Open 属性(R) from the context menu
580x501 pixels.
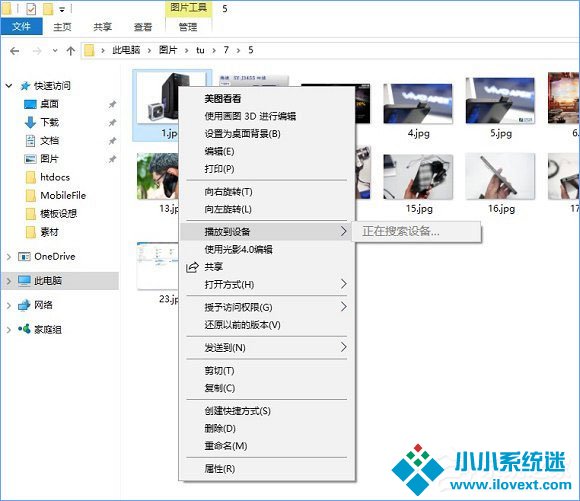[x=266, y=468]
